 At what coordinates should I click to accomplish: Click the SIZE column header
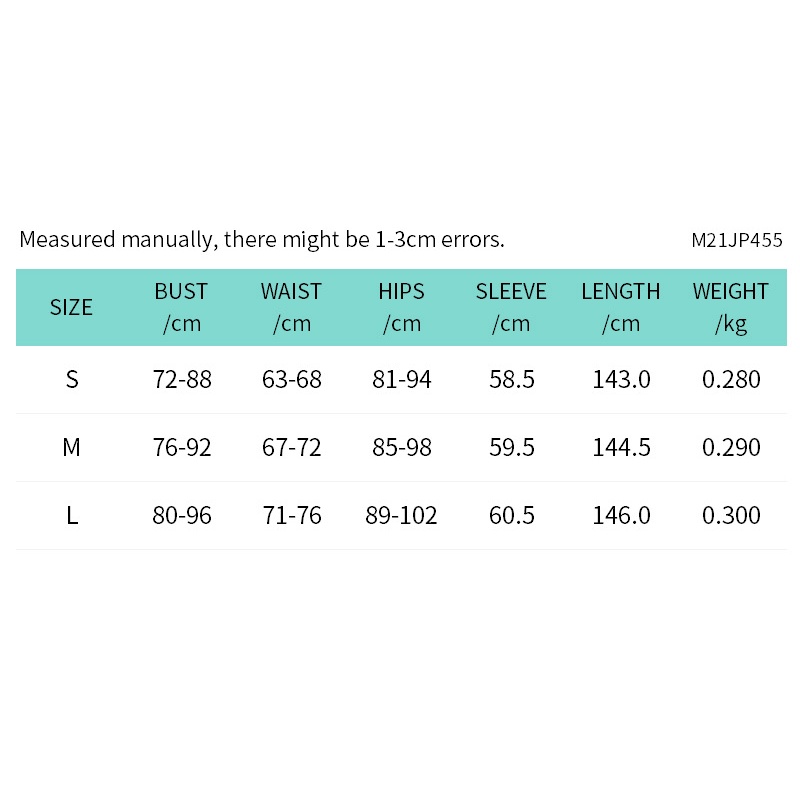tap(71, 307)
